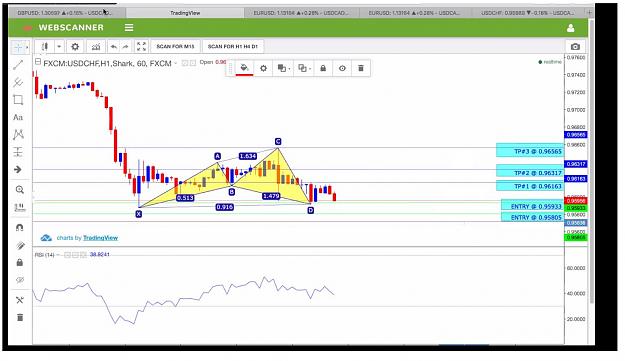This screenshot has width=625, height=361.
Task: Lock the selected Shark pattern
Action: (x=323, y=69)
